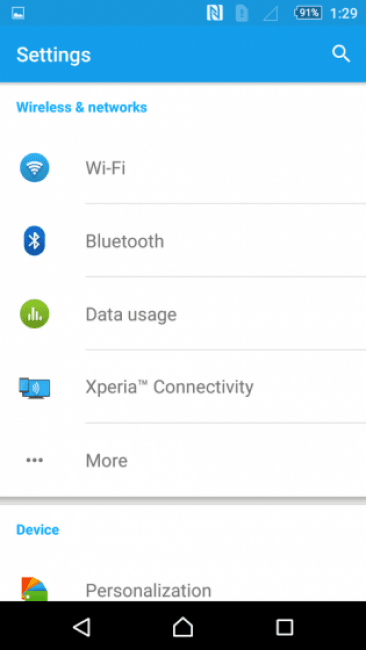
Task: Tap the battery percentage indicator
Action: coord(308,13)
